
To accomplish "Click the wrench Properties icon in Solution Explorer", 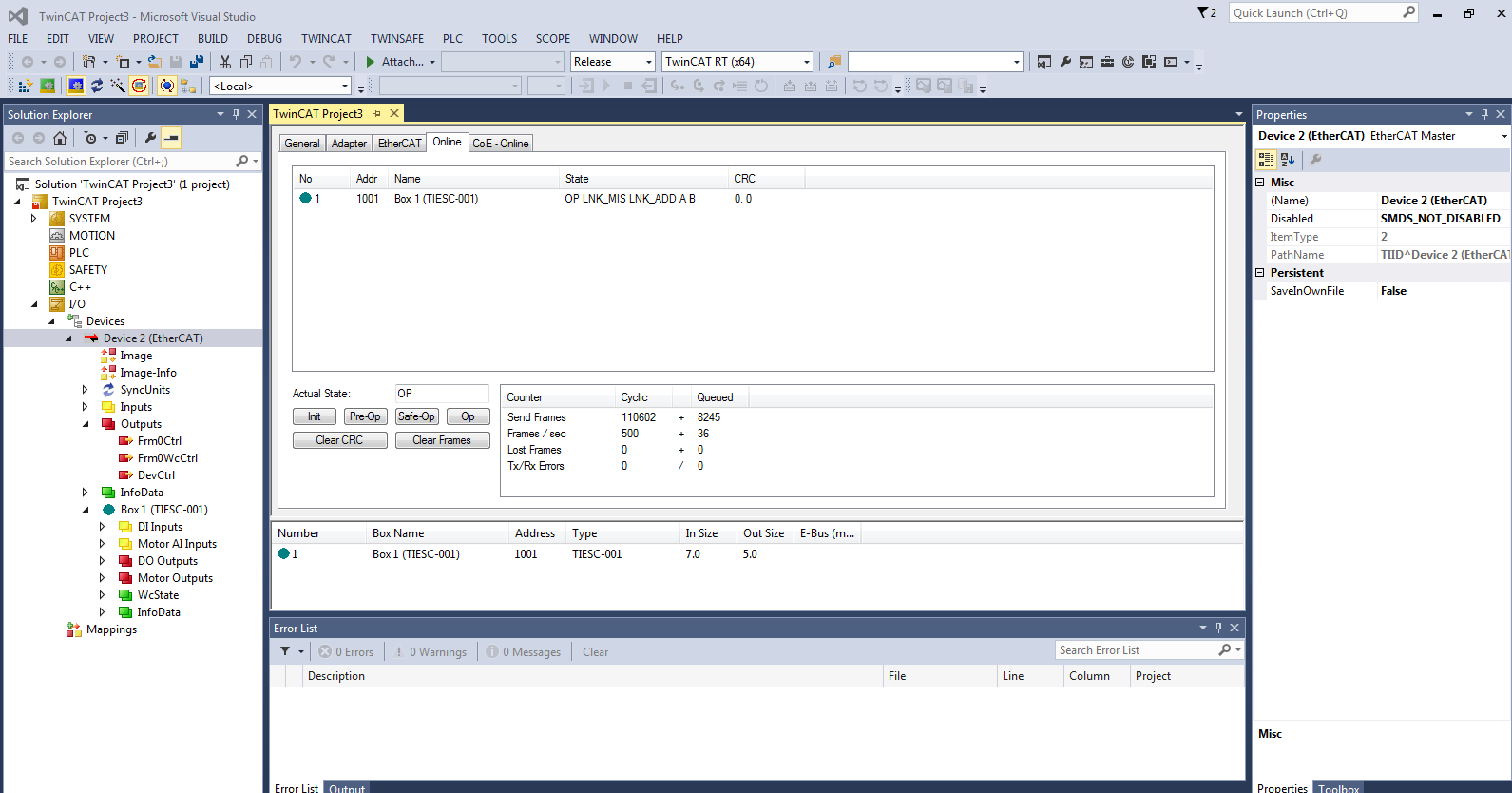I will click(150, 138).
